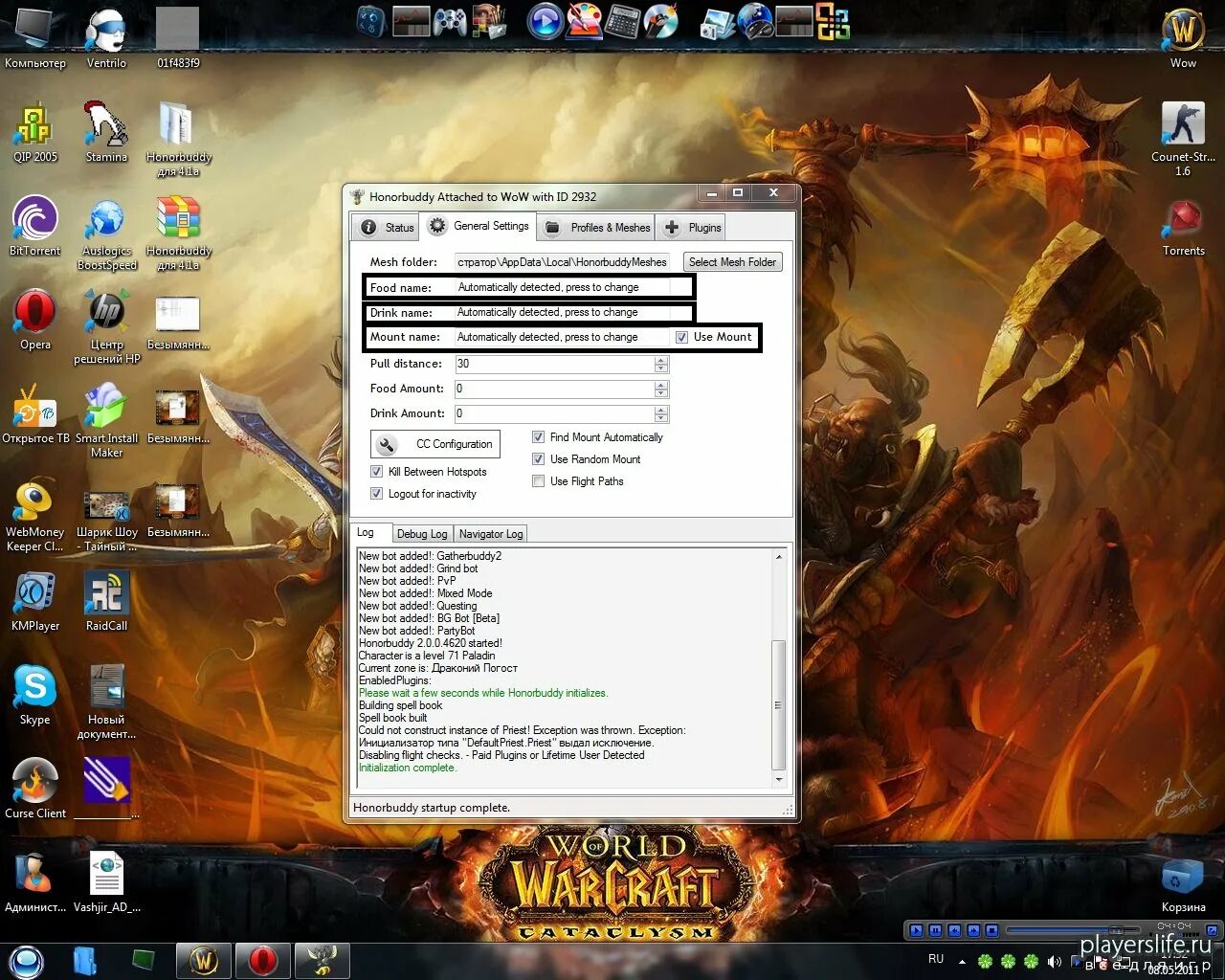Expand the mini media player window
Screen dimensions: 1225x980
[1213, 930]
